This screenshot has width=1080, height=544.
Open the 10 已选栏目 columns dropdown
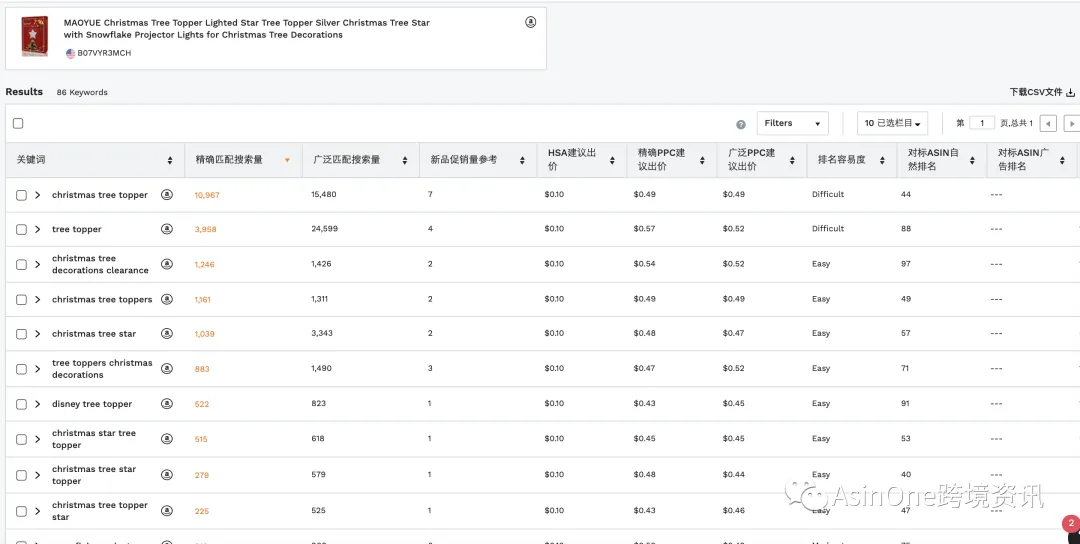point(892,123)
